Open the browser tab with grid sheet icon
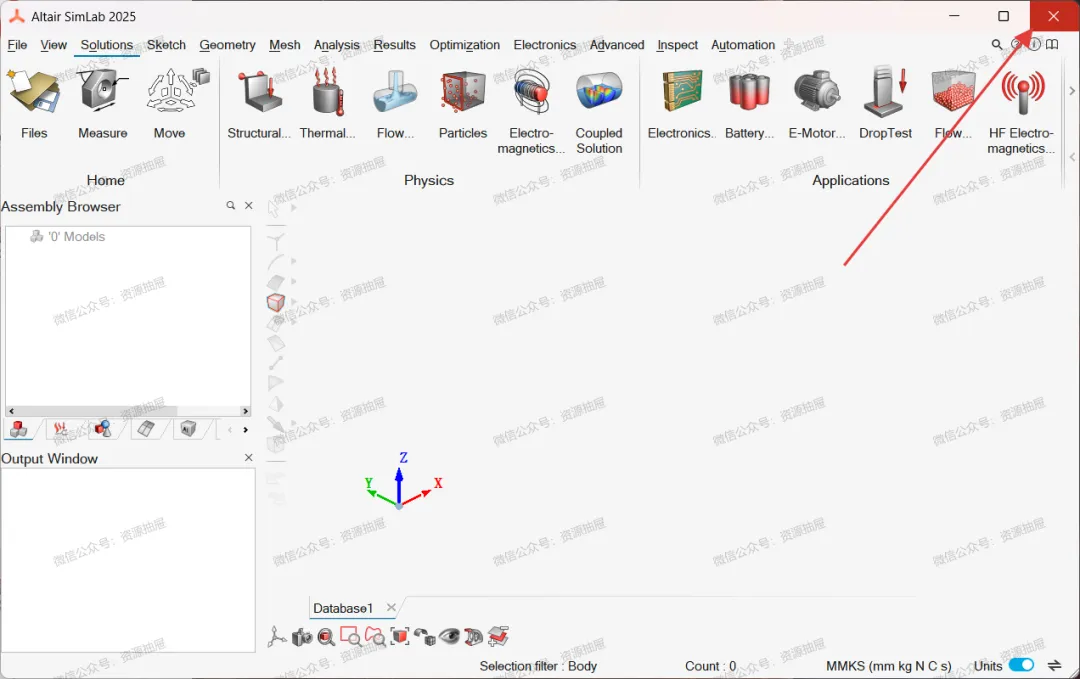The width and height of the screenshot is (1080, 679). pyautogui.click(x=145, y=429)
